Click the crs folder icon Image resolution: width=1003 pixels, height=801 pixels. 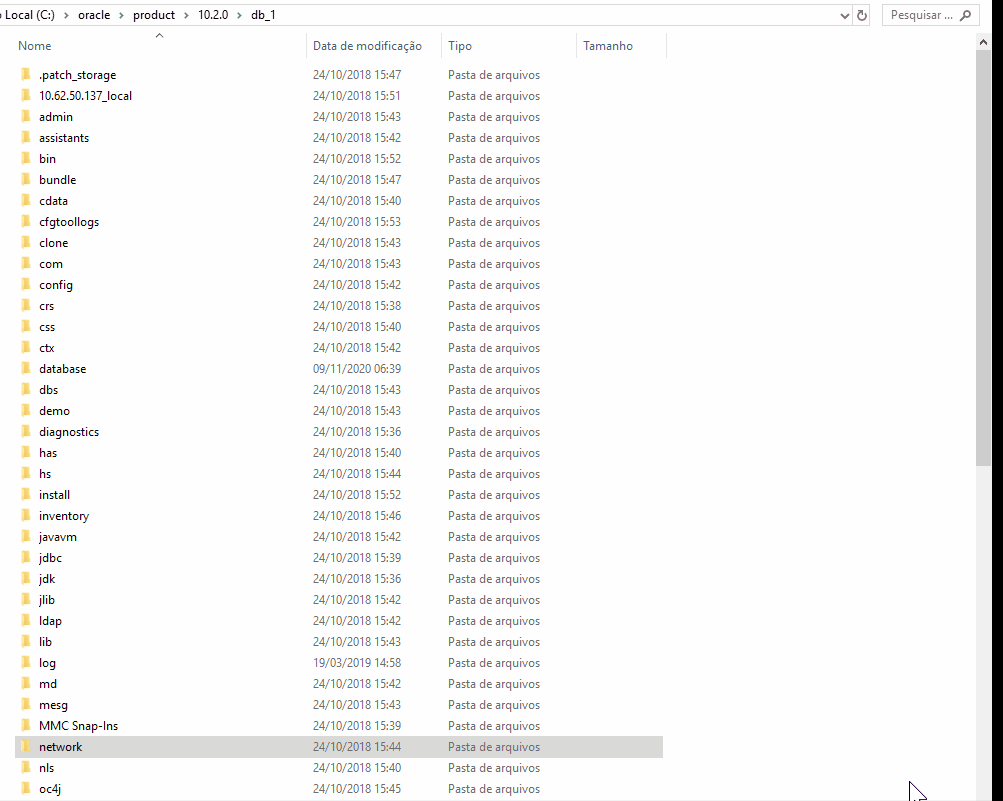point(26,306)
